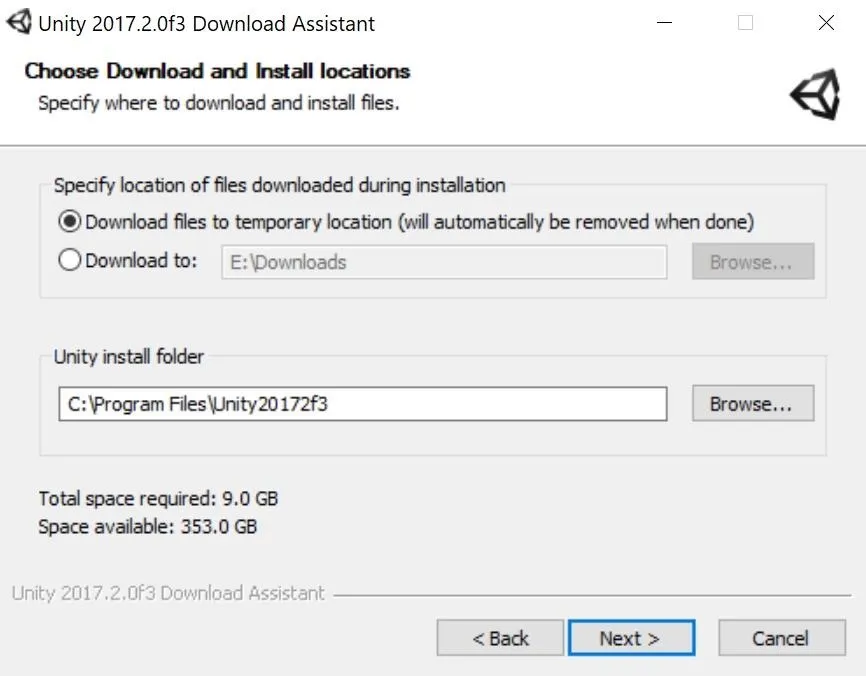Click the Unity install folder path field
The height and width of the screenshot is (676, 866).
(x=363, y=404)
